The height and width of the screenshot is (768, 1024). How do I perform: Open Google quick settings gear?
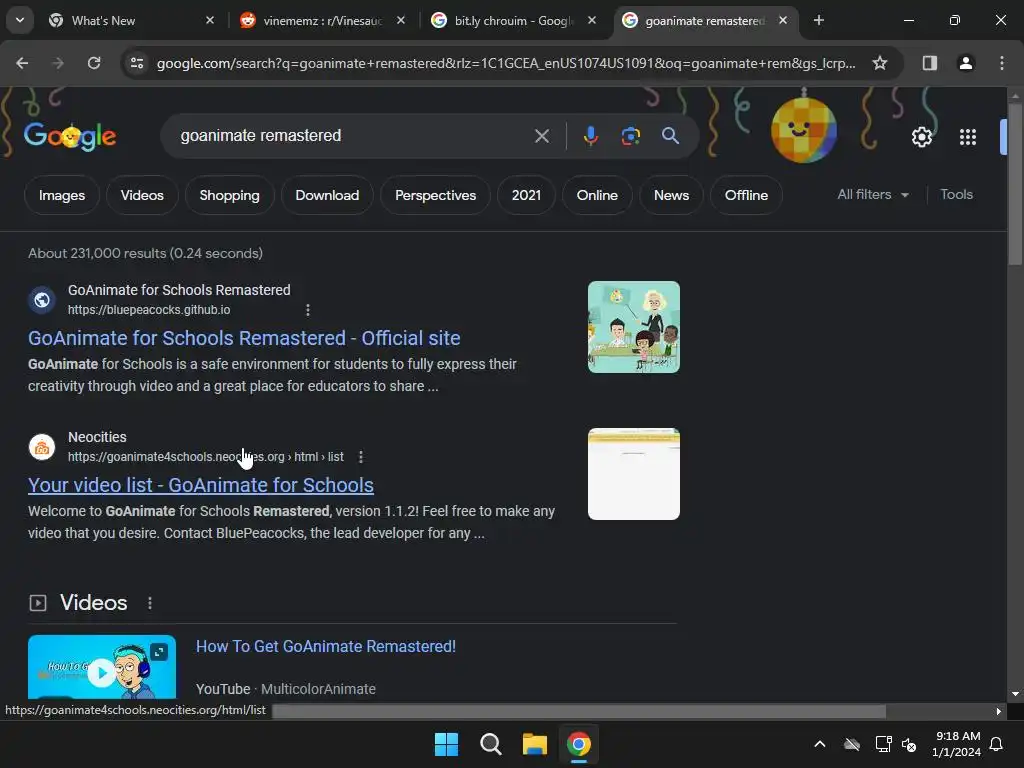(921, 137)
